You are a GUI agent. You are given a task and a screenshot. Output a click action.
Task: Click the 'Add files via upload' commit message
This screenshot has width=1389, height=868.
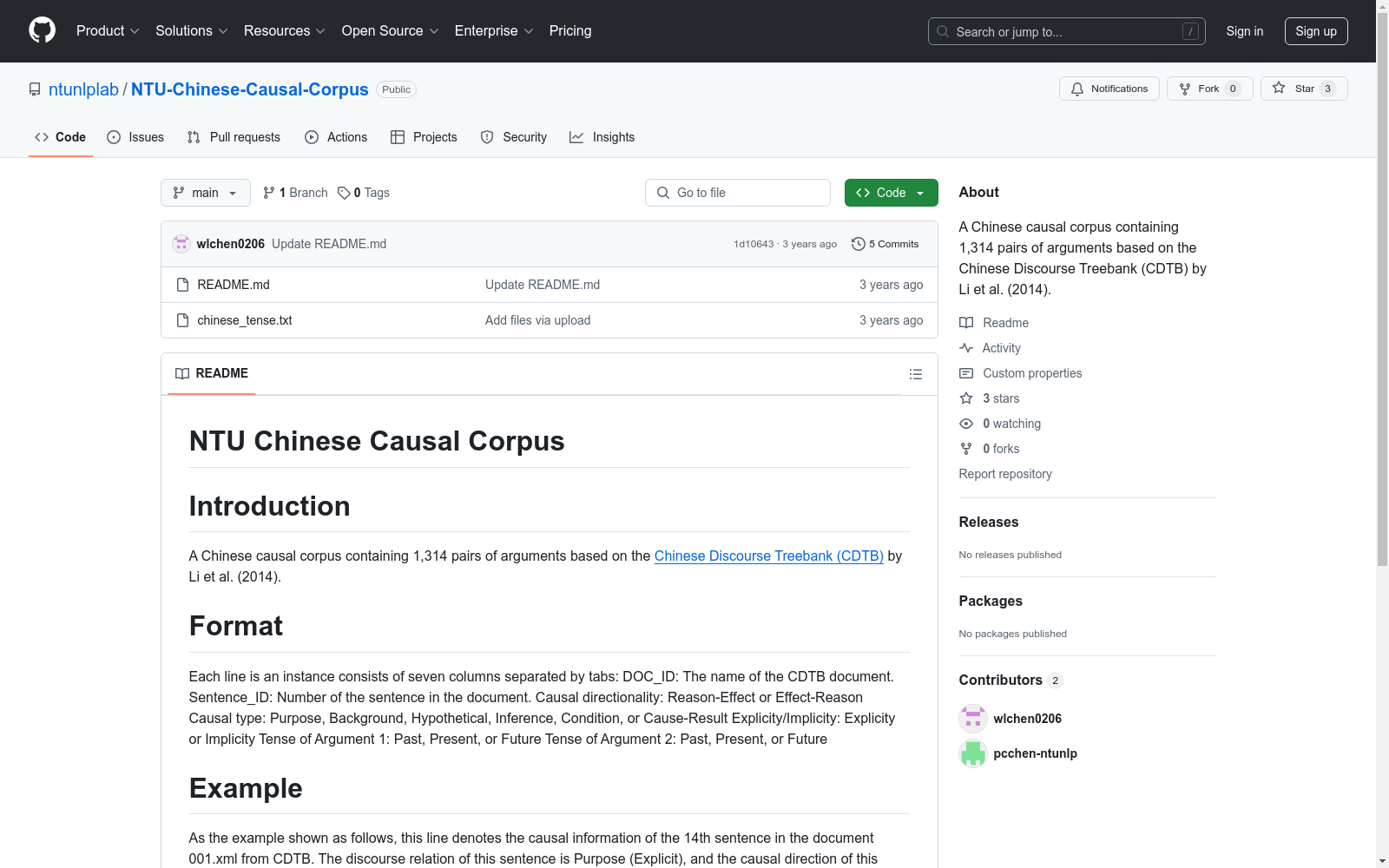point(538,320)
